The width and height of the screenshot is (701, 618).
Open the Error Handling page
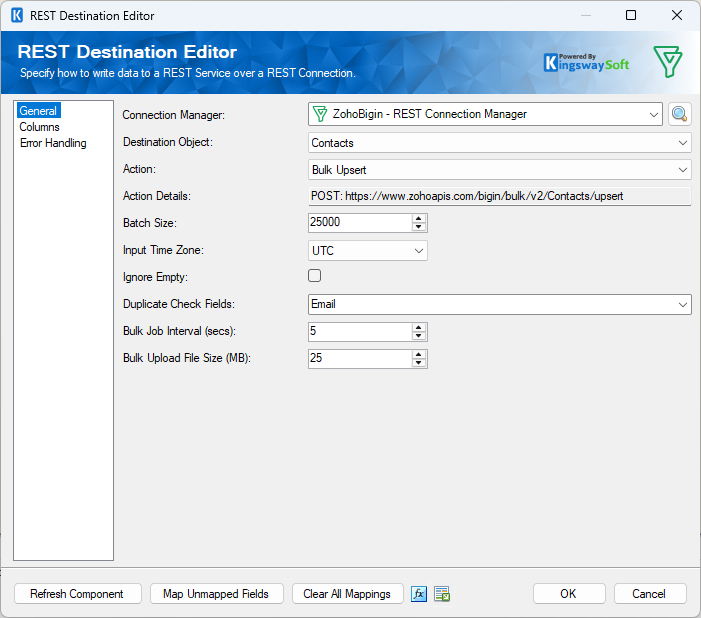pos(53,143)
